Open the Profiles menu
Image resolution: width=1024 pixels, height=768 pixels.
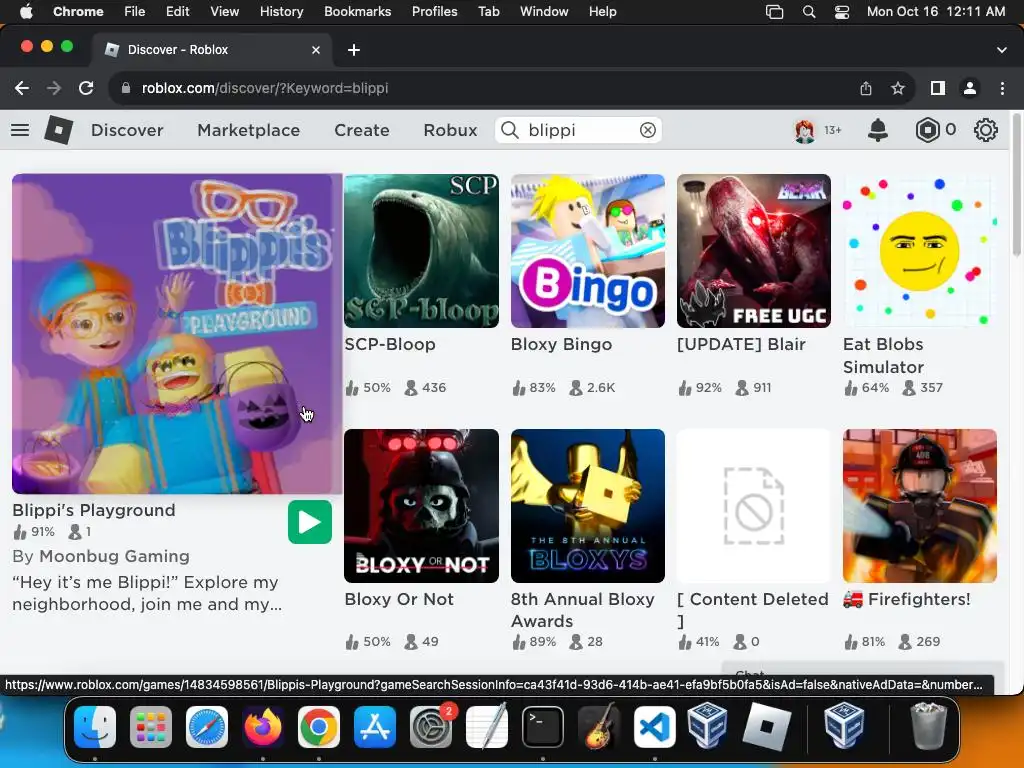[434, 11]
